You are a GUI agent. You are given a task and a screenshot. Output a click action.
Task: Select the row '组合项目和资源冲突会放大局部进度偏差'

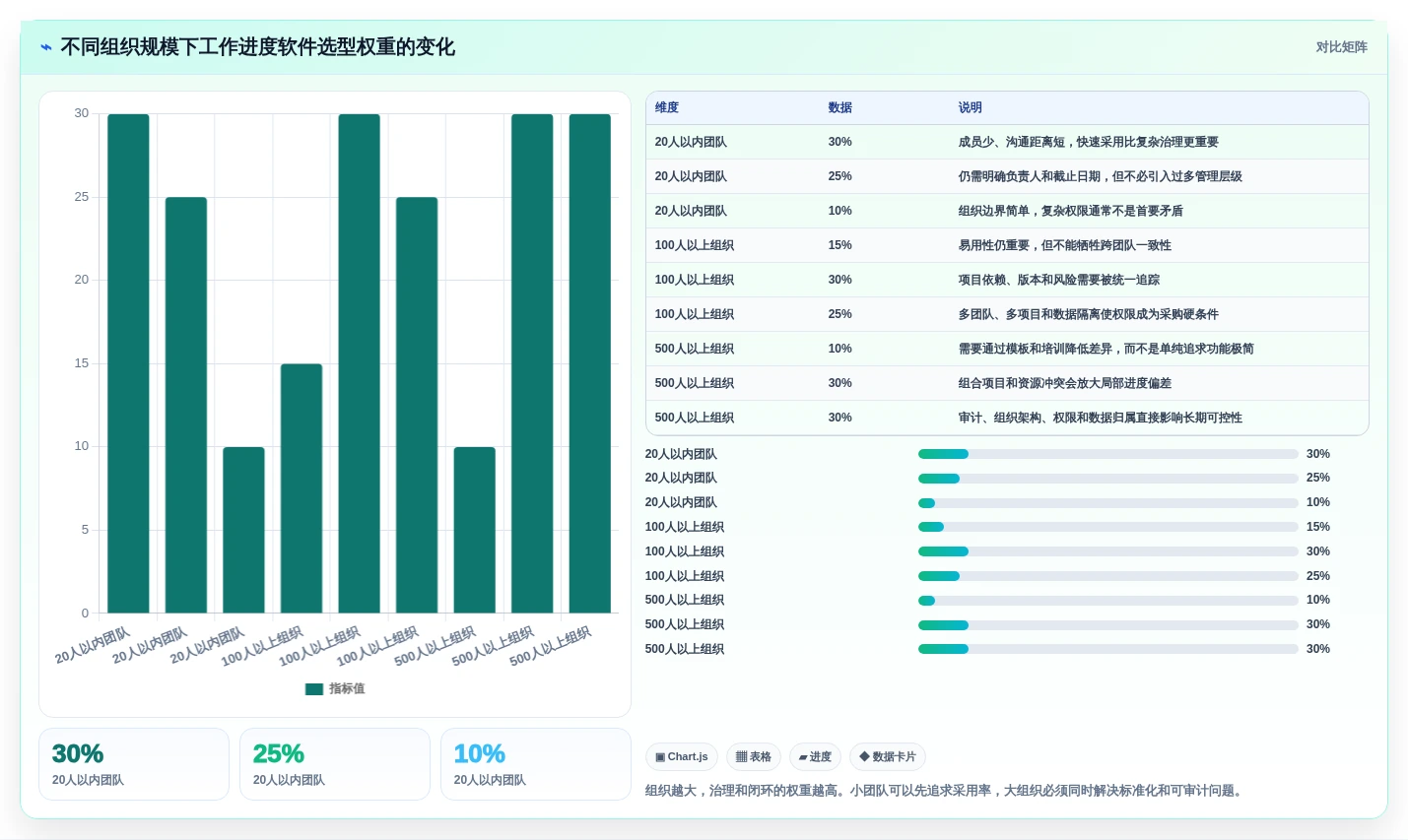[1007, 383]
